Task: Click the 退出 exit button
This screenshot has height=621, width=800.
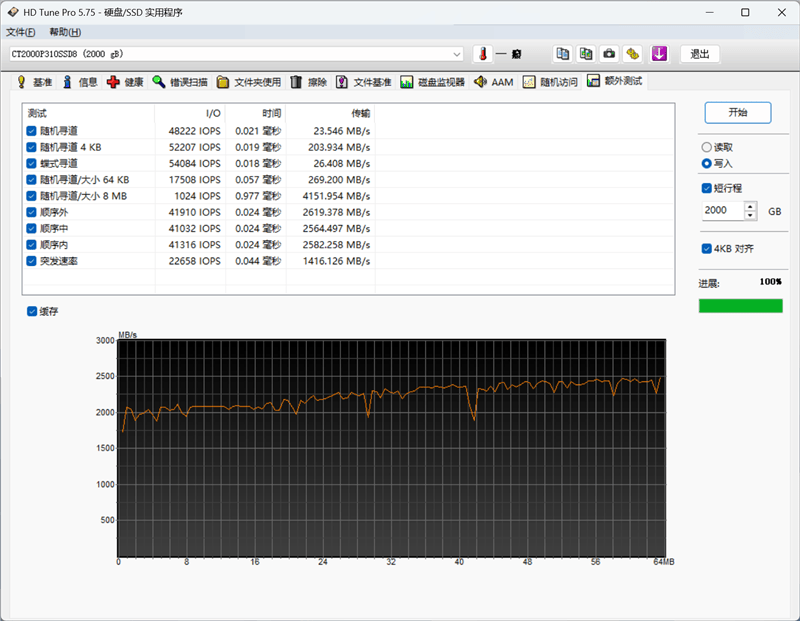Action: click(699, 54)
